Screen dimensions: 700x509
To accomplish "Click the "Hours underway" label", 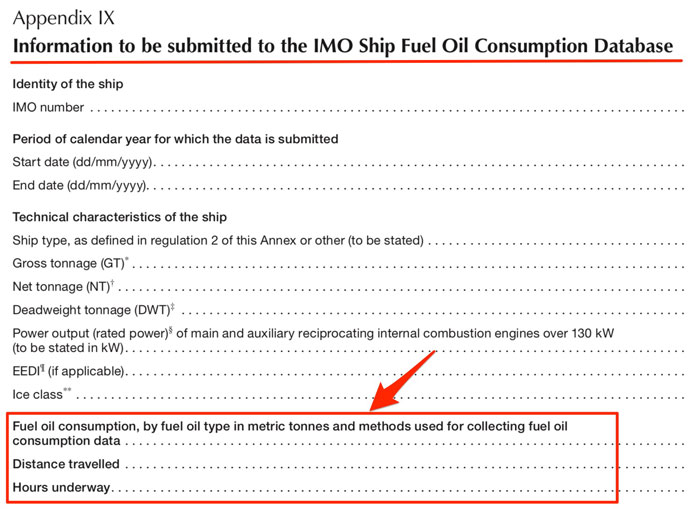I will pyautogui.click(x=62, y=488).
